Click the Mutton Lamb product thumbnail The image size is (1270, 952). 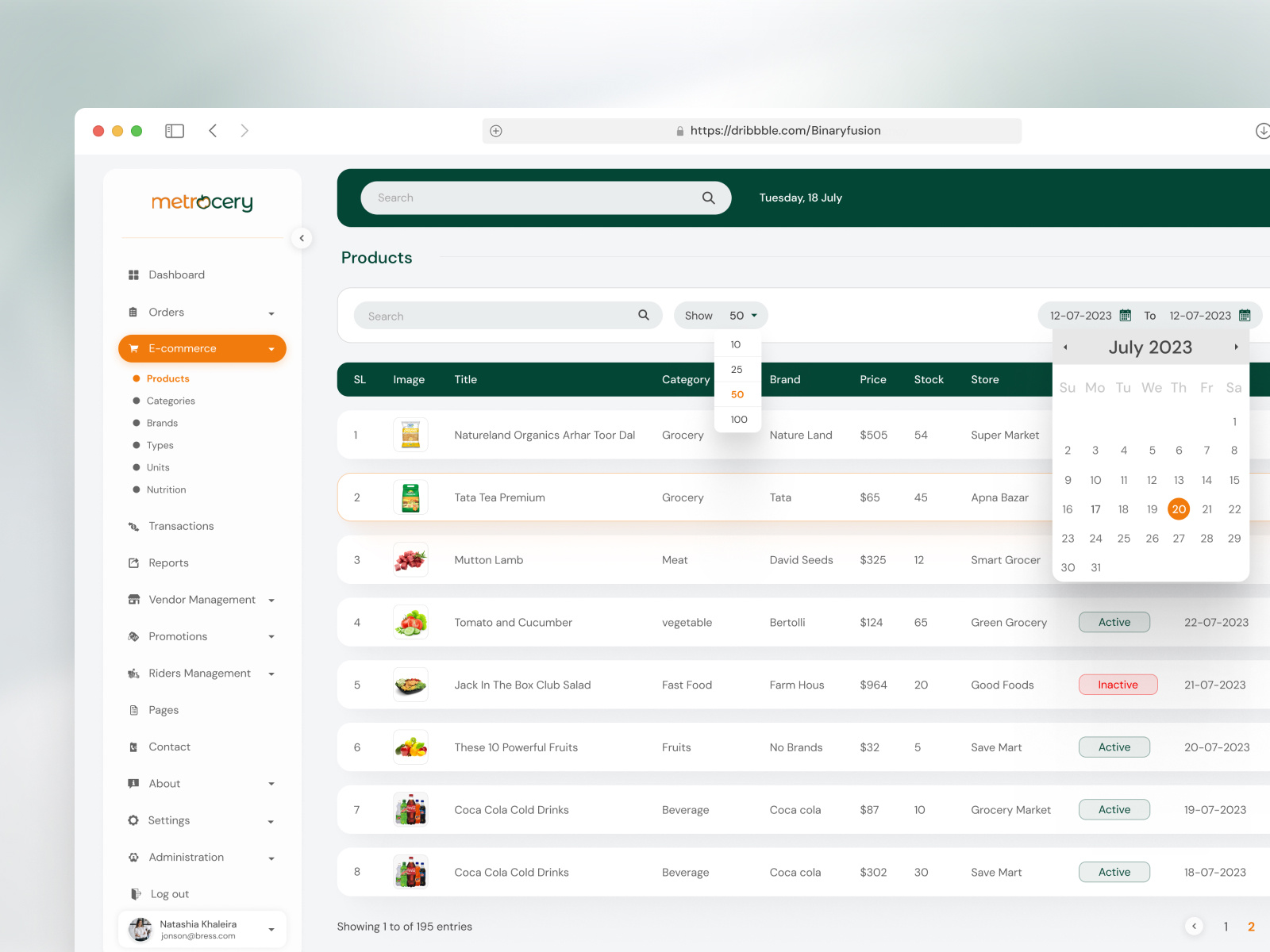(x=410, y=559)
